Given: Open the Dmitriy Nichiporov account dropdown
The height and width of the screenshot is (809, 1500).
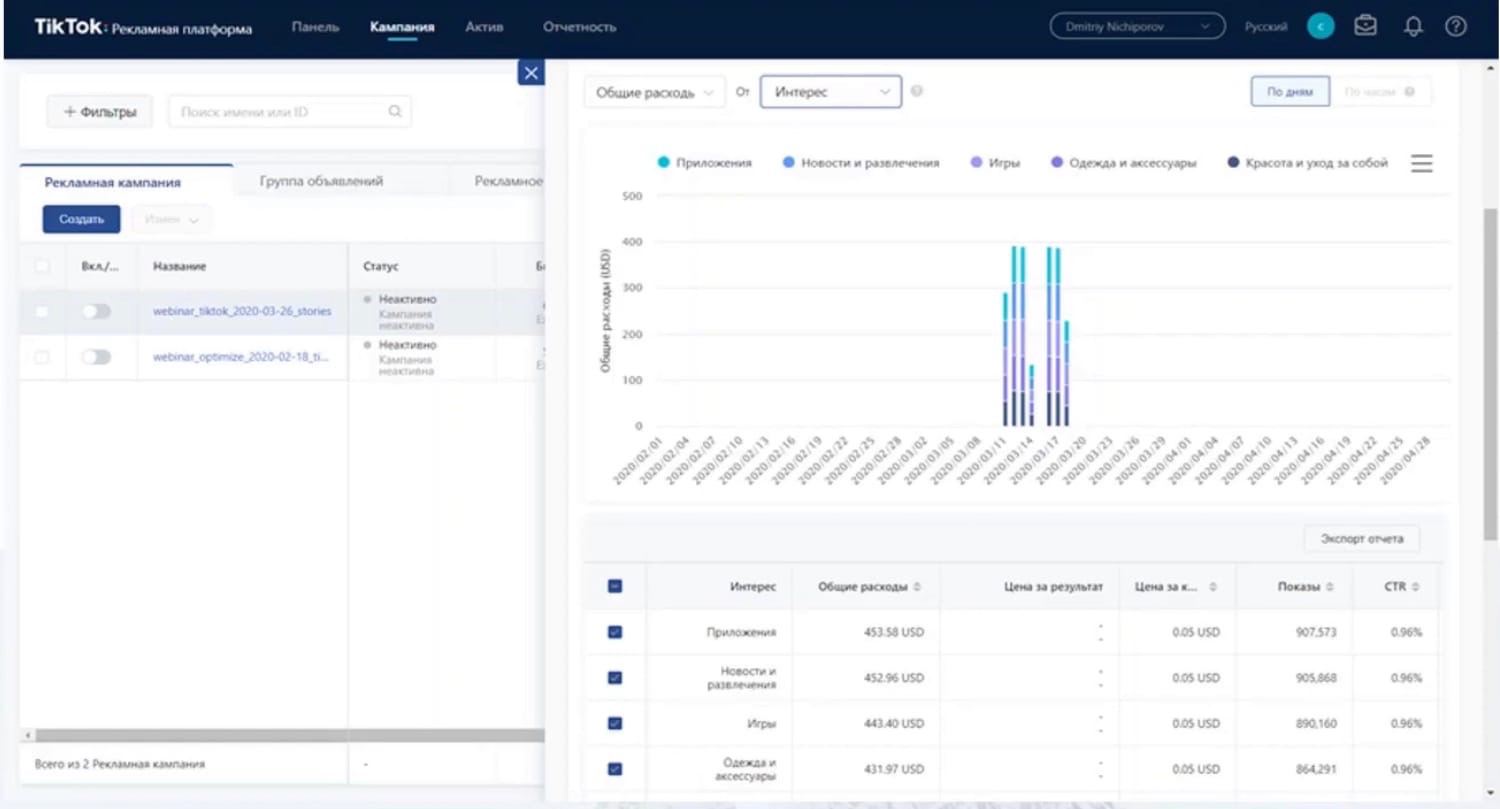Looking at the screenshot, I should 1137,27.
